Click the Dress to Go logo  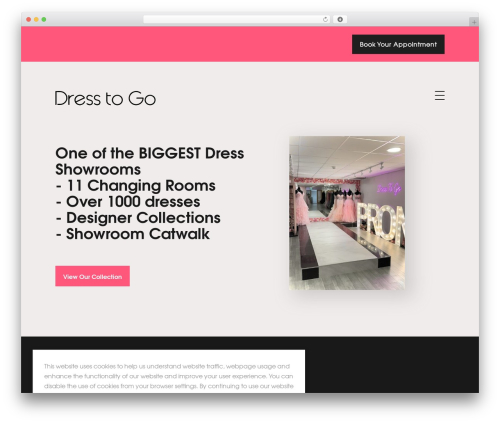tap(105, 98)
